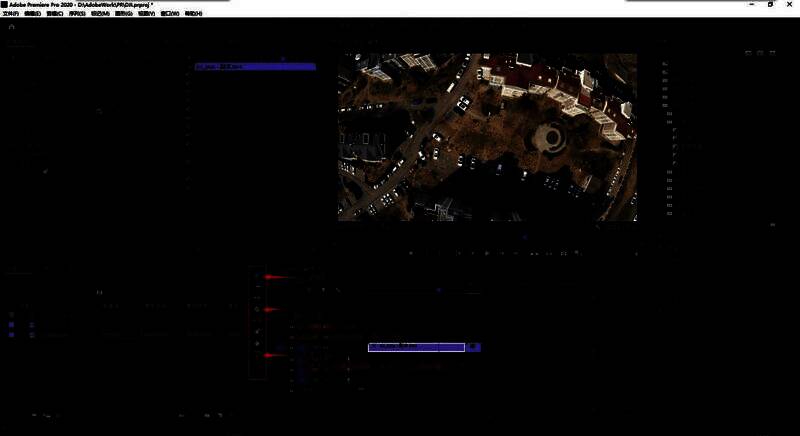Select the Razor tool in the tools panel
800x436 pixels.
tap(258, 310)
